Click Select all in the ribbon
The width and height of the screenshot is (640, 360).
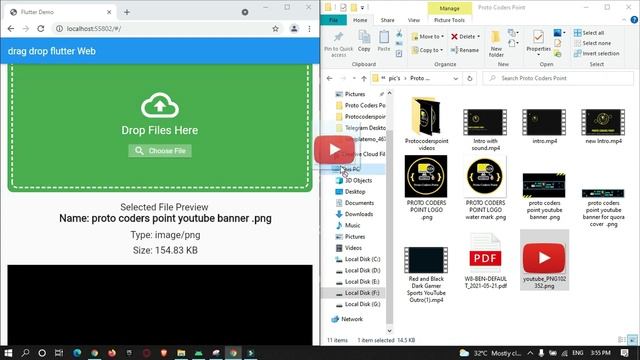[x=589, y=33]
